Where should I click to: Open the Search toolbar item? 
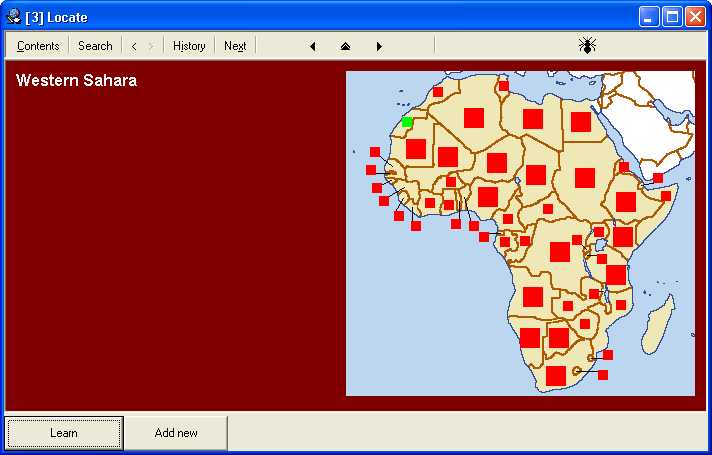(95, 46)
